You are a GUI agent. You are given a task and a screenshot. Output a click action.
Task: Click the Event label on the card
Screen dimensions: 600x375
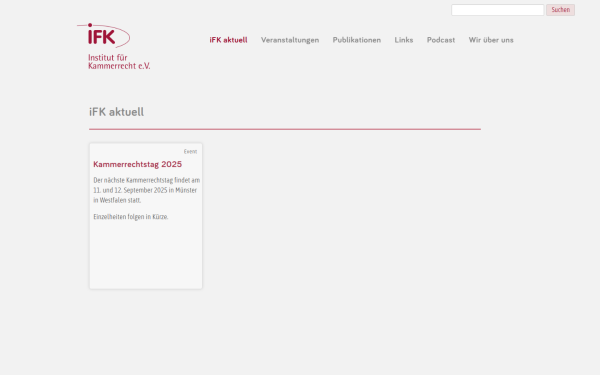190,152
